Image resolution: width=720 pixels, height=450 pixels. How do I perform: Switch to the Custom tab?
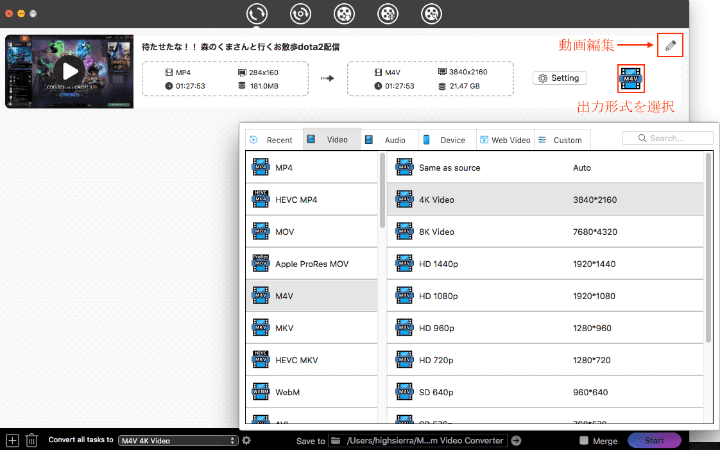pos(562,140)
